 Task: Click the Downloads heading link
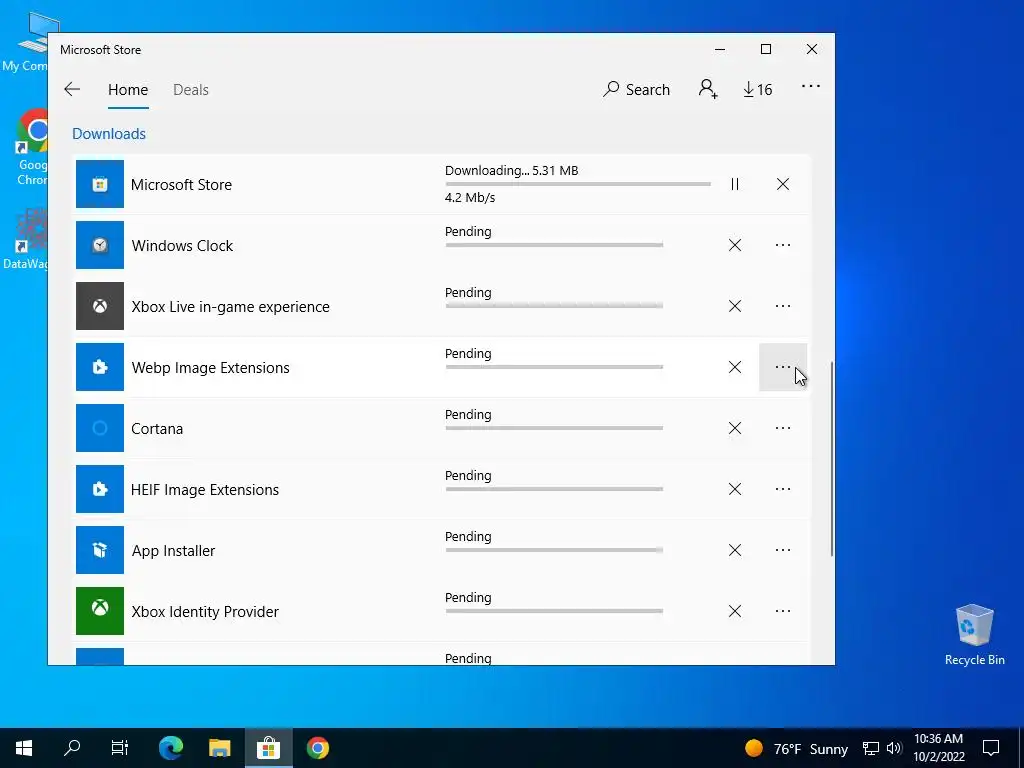point(109,134)
